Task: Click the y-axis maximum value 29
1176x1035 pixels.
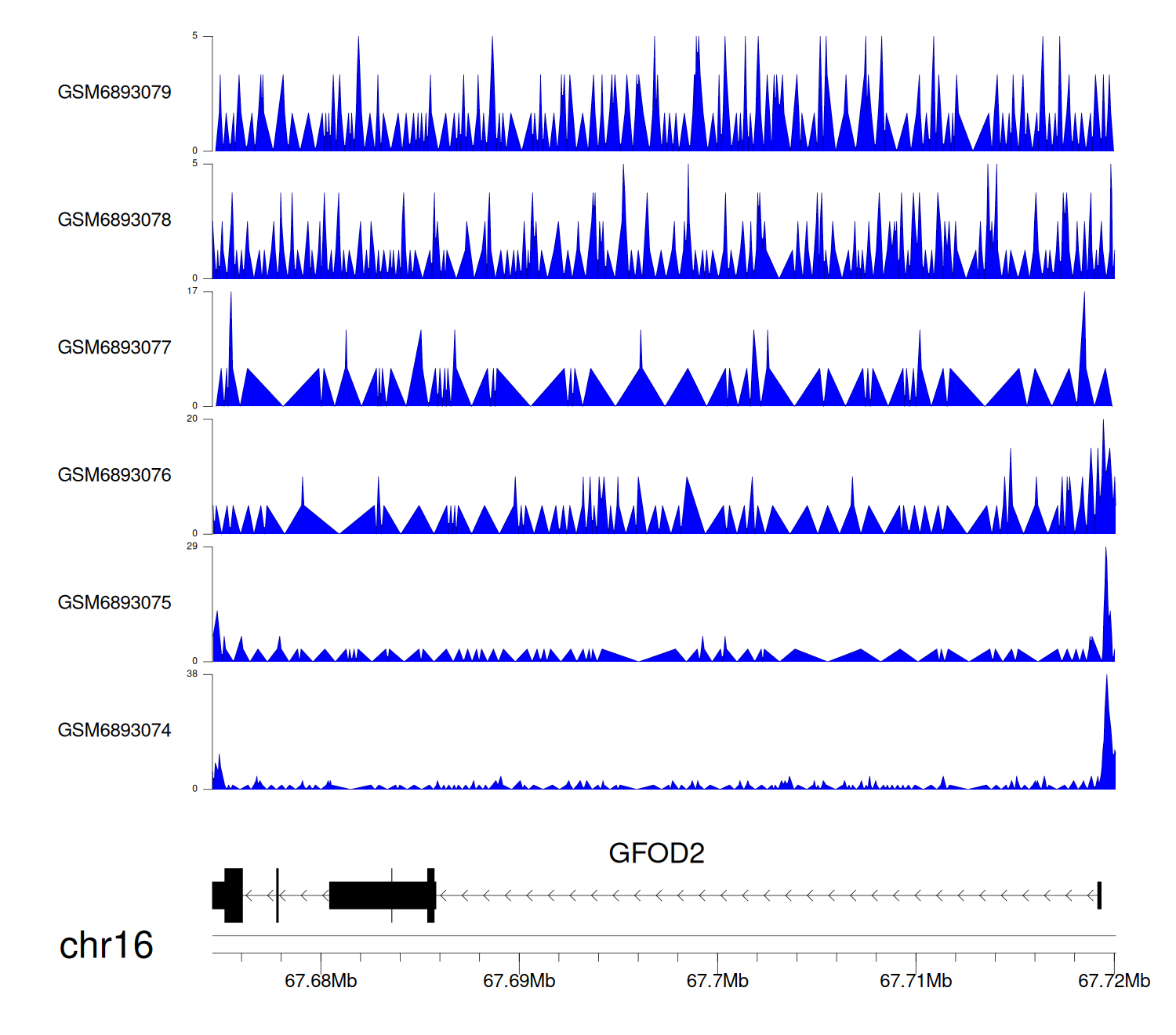Action: click(x=192, y=547)
